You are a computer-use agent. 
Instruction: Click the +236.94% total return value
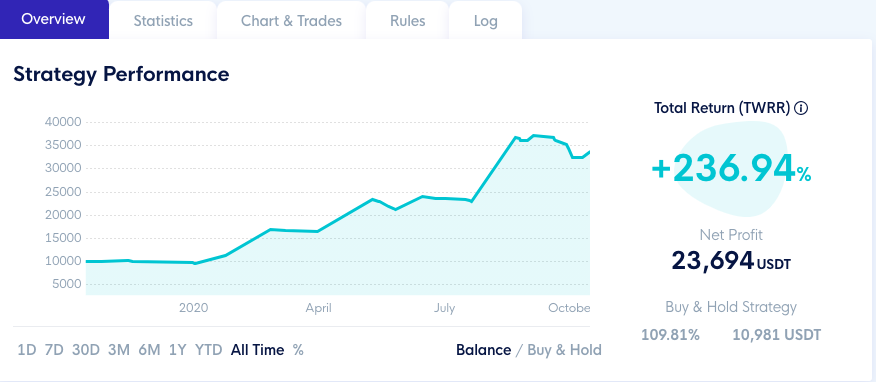click(731, 168)
